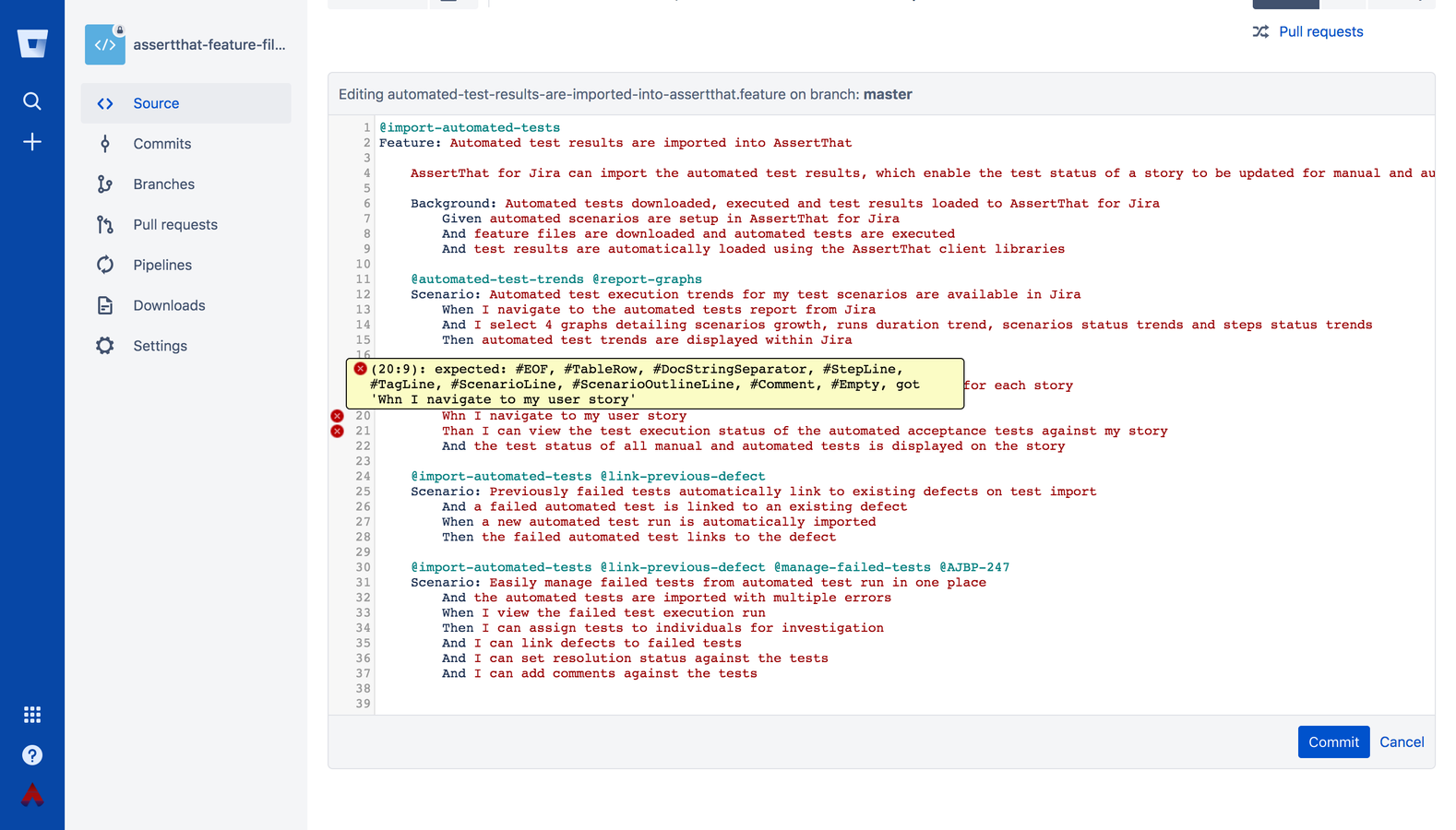Open the help question mark icon
1456x830 pixels.
[x=32, y=755]
